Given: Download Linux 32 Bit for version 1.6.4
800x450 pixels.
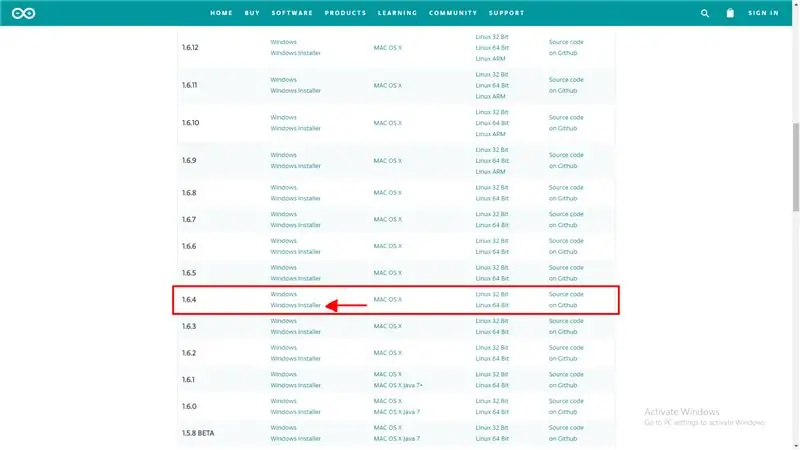Looking at the screenshot, I should click(492, 294).
